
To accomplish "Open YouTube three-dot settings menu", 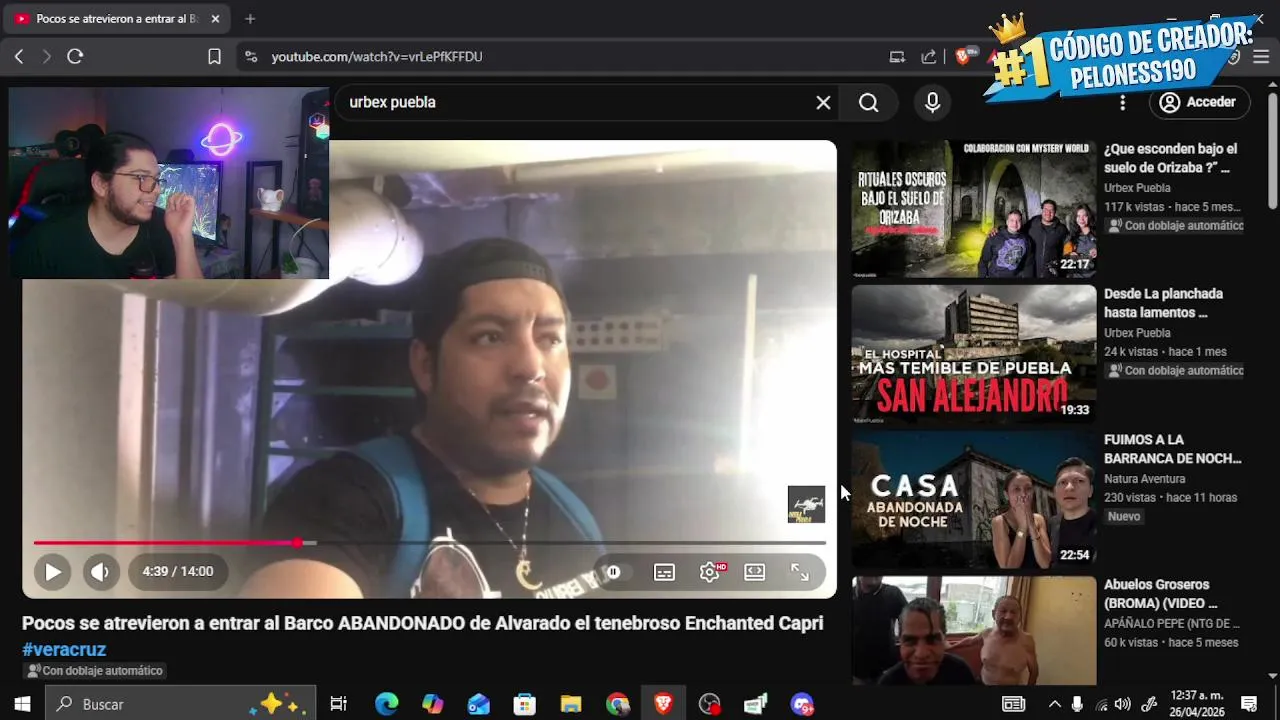I will tap(1122, 102).
